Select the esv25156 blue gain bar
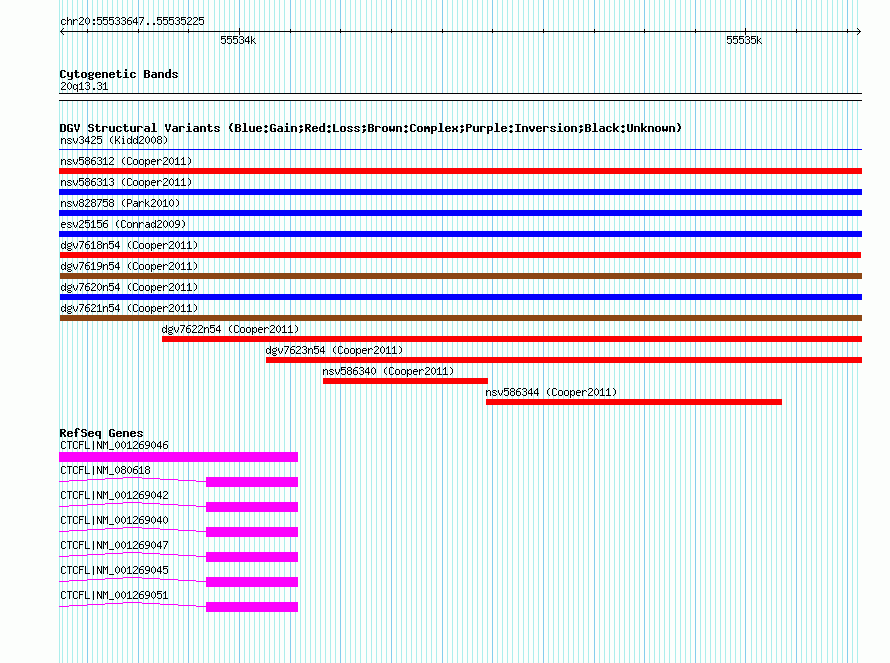Screen dimensions: 890x663 point(460,234)
